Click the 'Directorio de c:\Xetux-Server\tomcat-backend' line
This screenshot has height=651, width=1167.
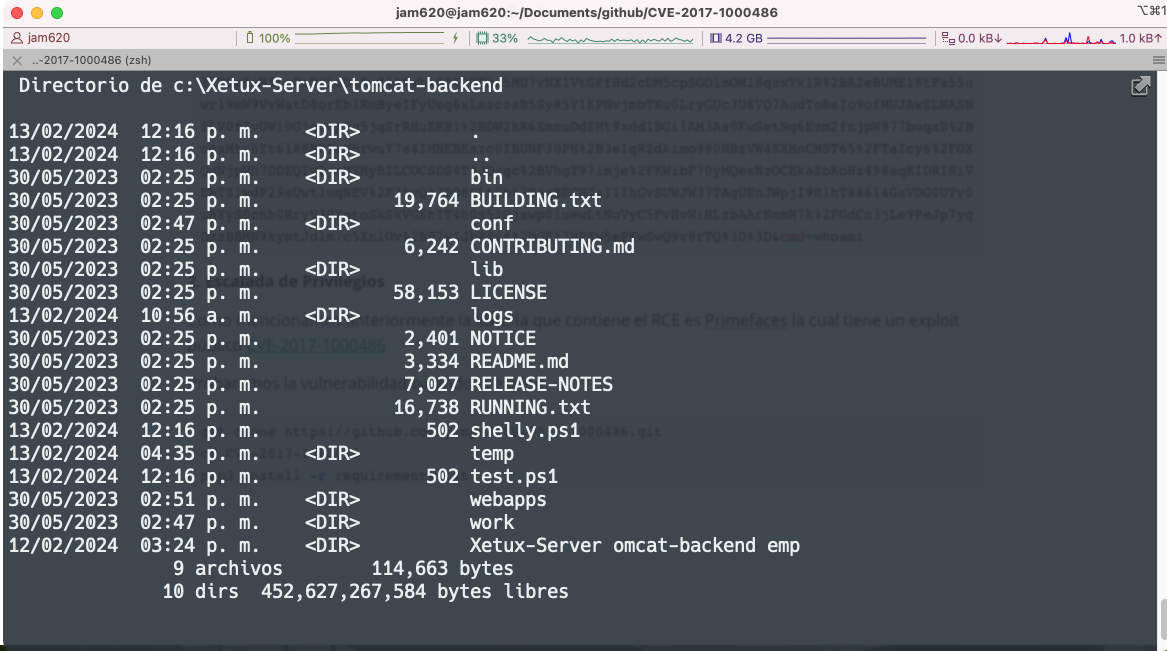click(x=260, y=86)
